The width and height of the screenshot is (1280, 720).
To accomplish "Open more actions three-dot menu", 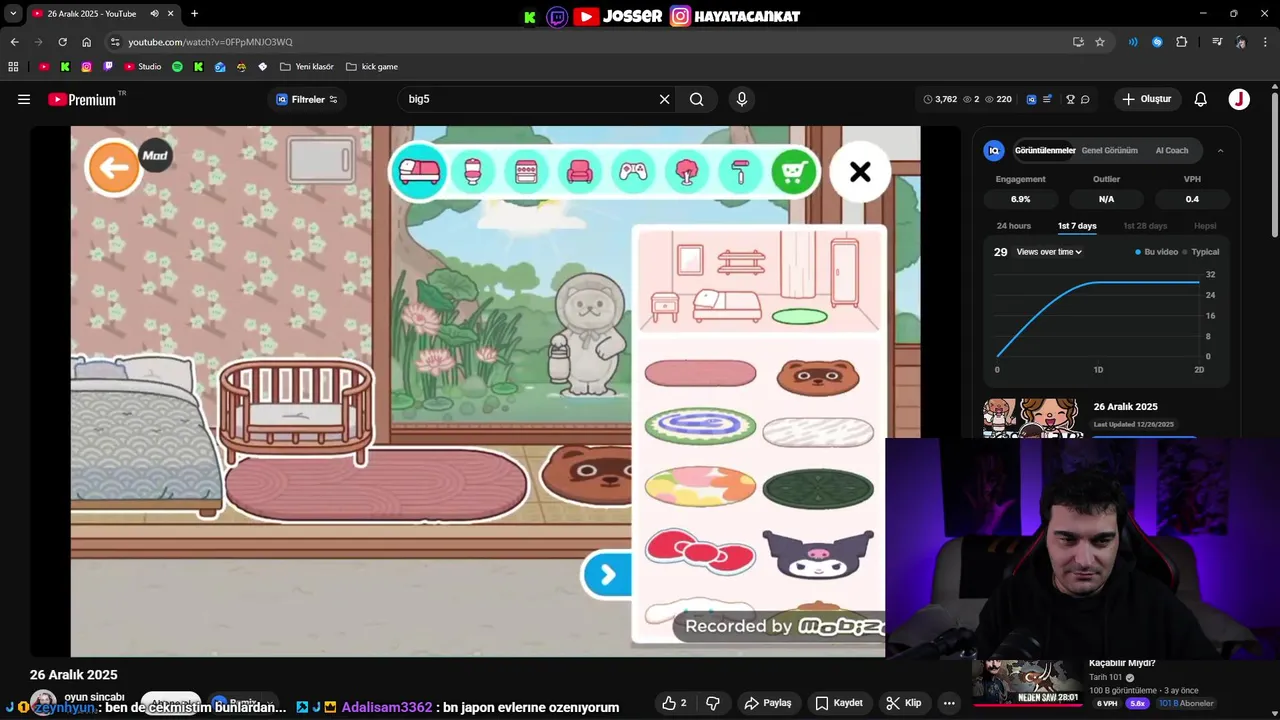I will click(949, 703).
